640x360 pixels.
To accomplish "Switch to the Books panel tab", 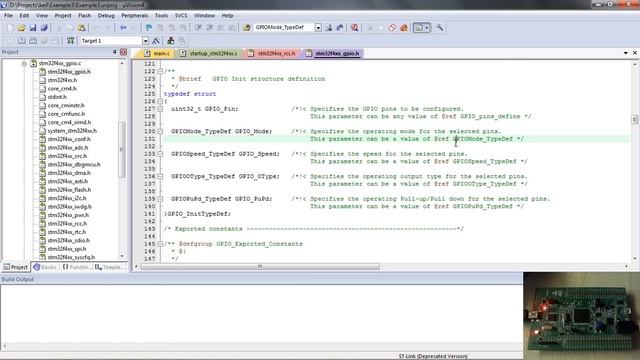I will click(45, 267).
